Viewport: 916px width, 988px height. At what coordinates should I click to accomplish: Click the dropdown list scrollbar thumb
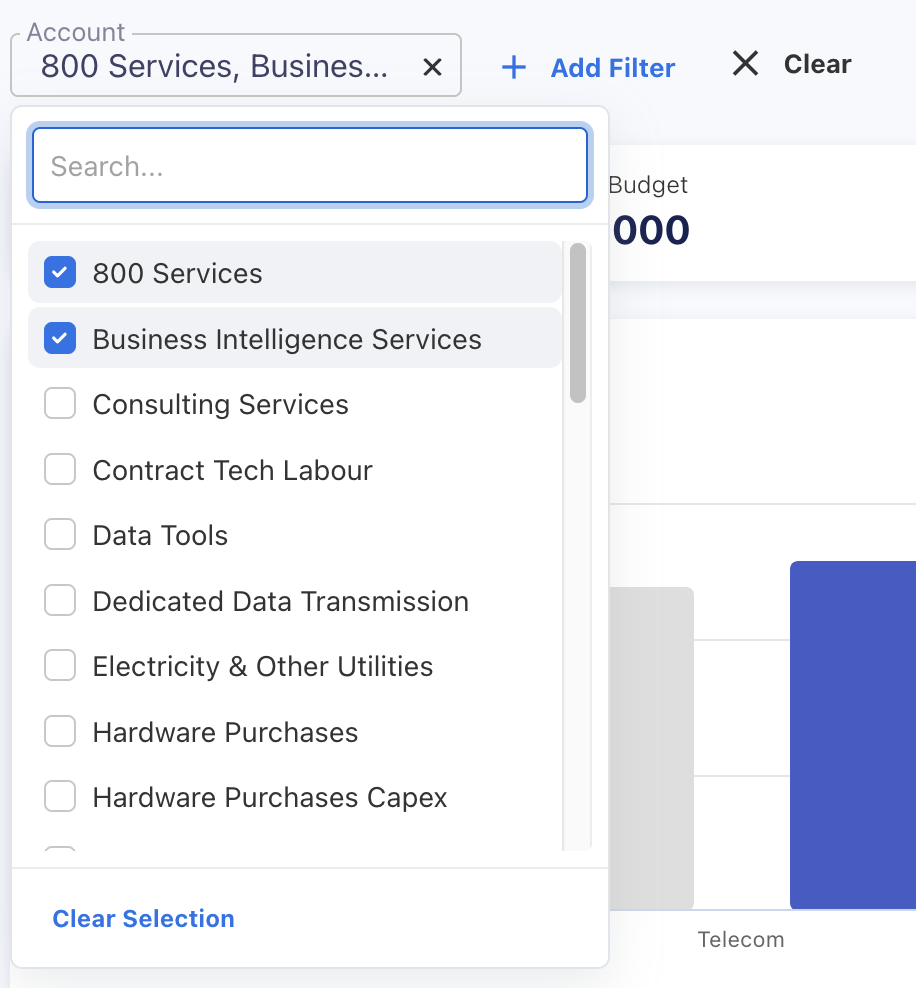click(x=577, y=322)
